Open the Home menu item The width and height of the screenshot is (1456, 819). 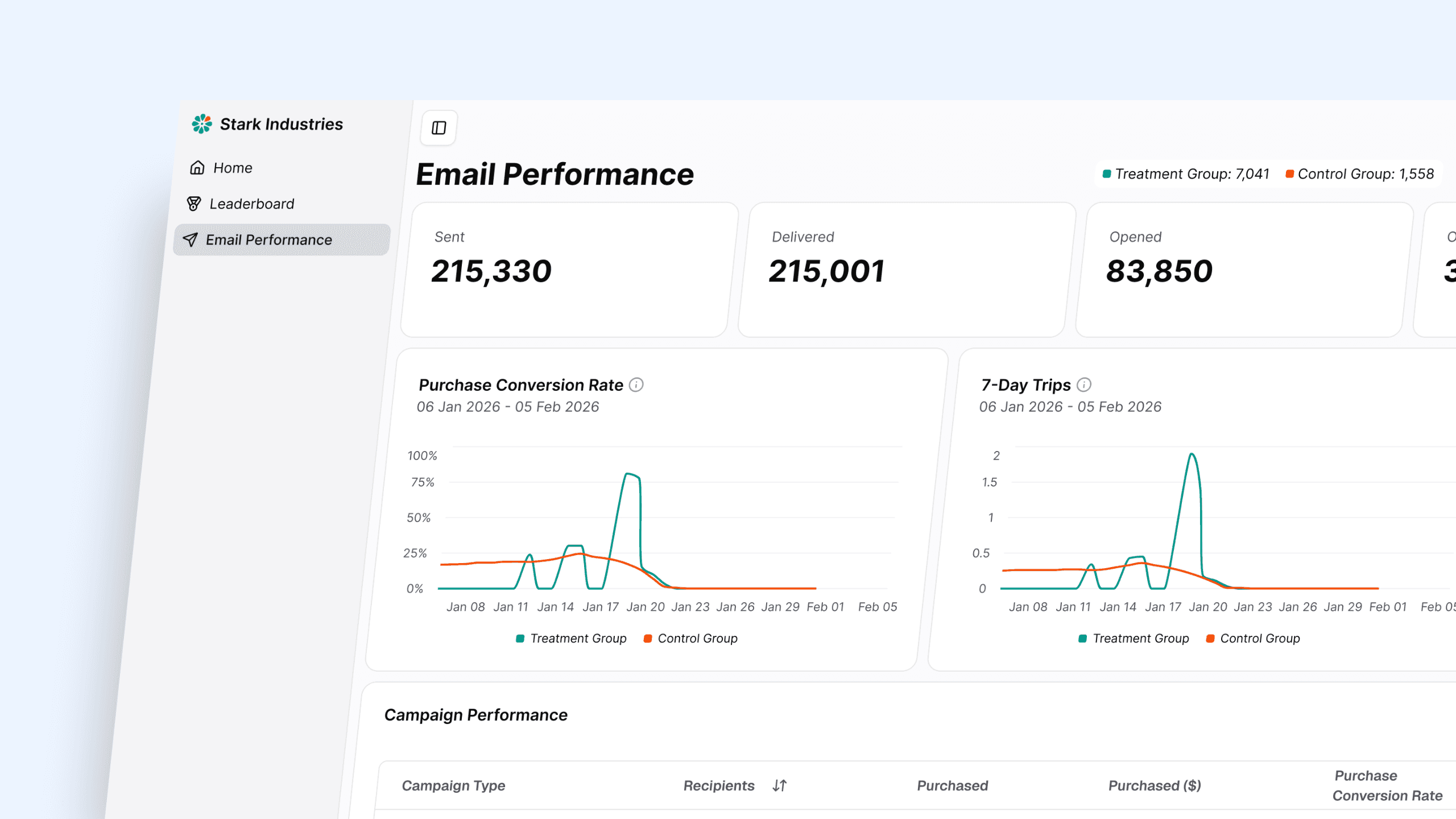pyautogui.click(x=233, y=168)
